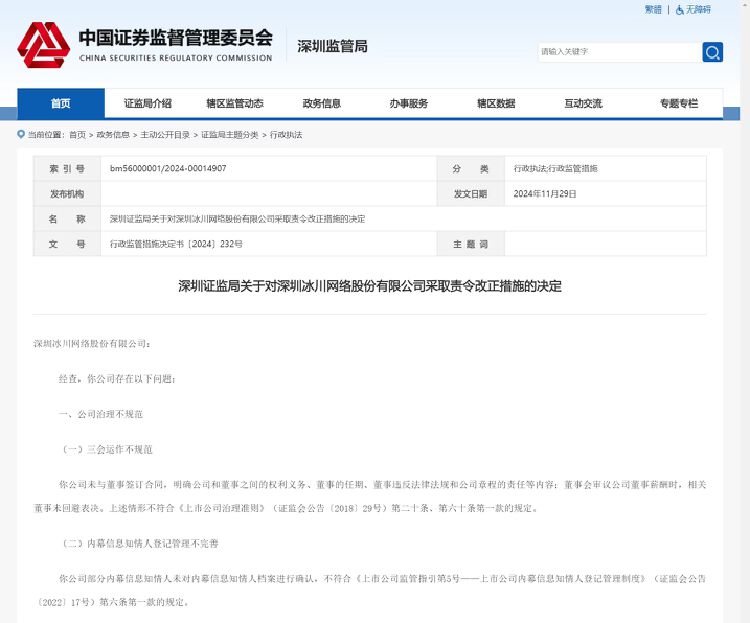750x623 pixels.
Task: Click the location pin breadcrumb icon
Action: (21, 135)
